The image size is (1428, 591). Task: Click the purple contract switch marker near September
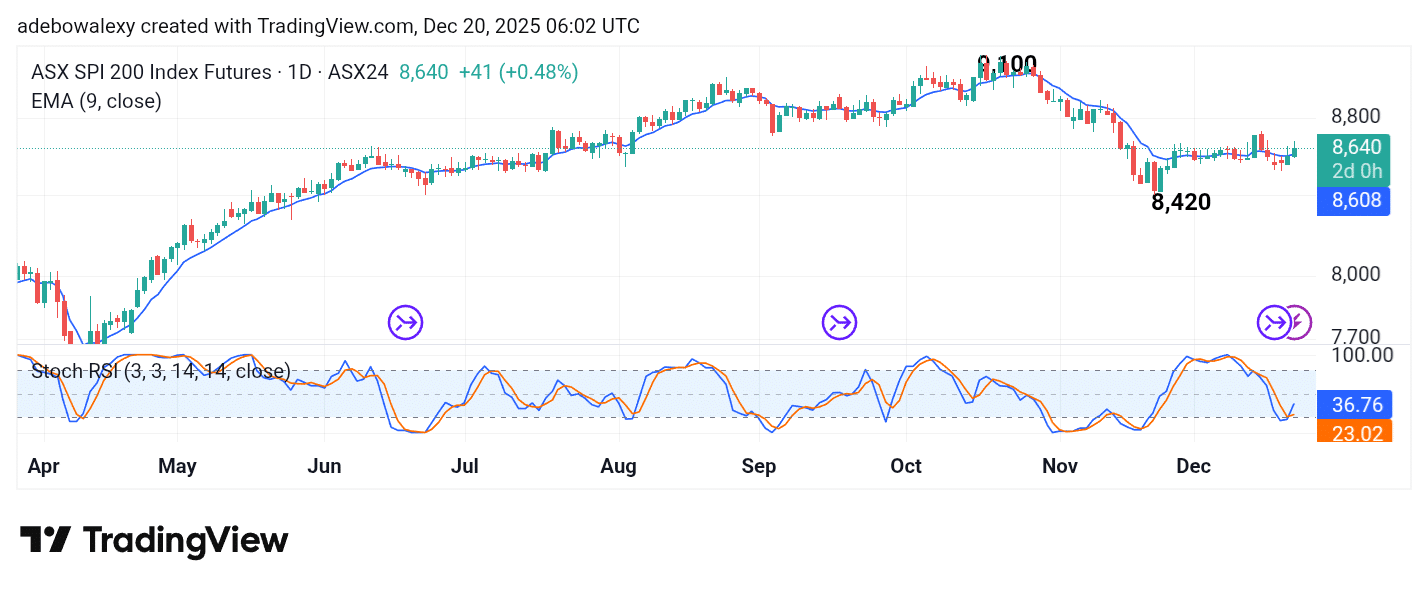[x=838, y=322]
